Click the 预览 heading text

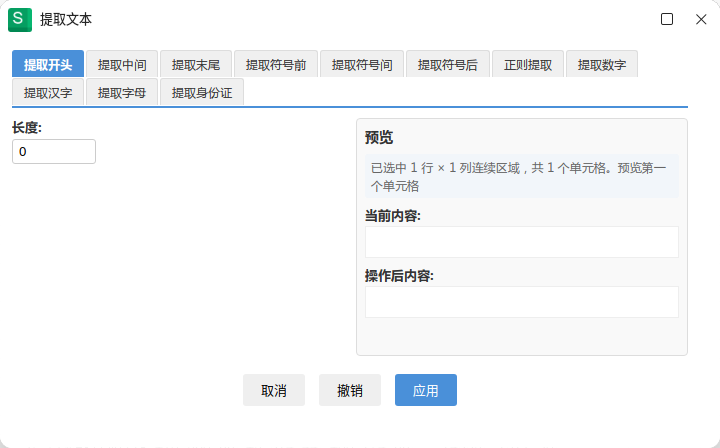pos(379,137)
